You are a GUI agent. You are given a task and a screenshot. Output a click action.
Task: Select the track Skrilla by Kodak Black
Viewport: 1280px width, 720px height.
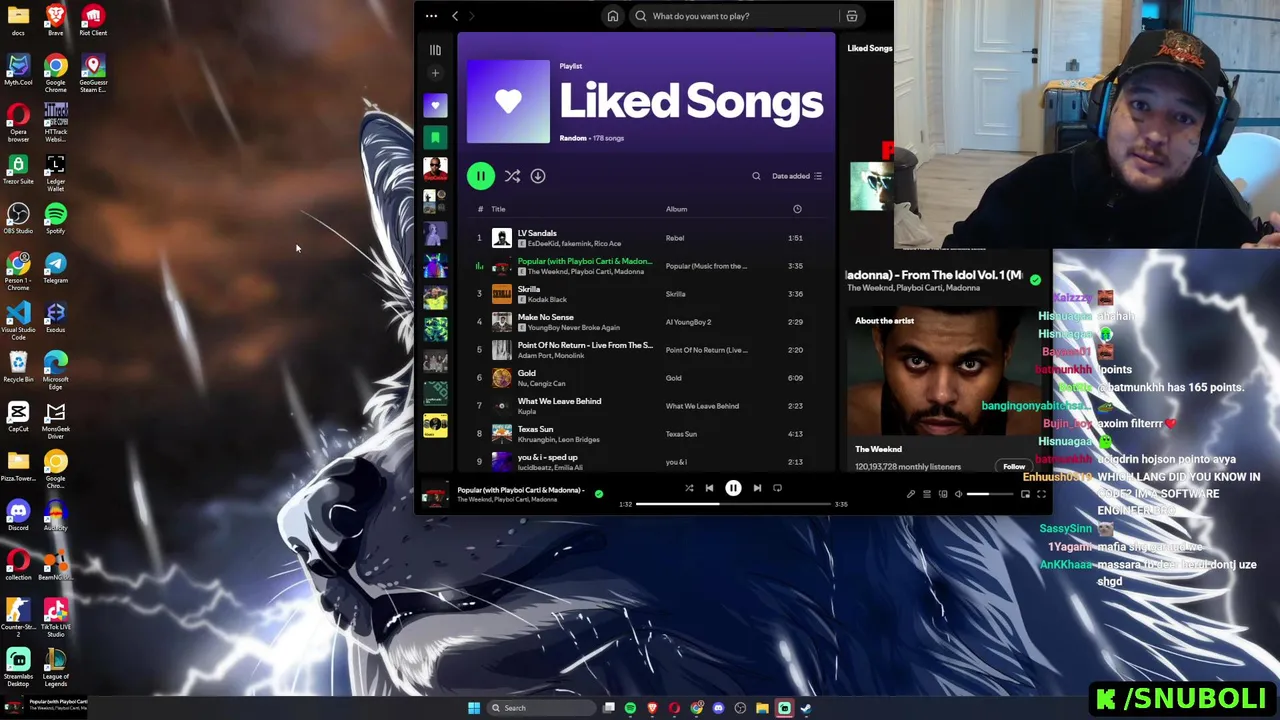[645, 294]
